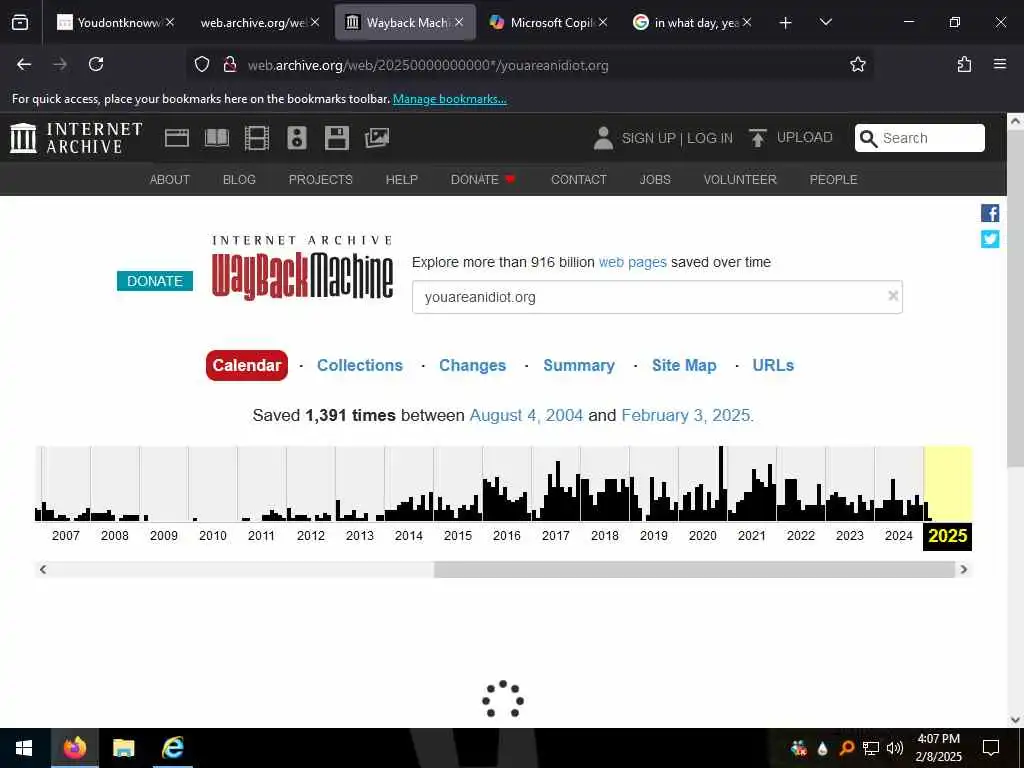Close the Microsoft Copilot tab
The image size is (1024, 768).
pyautogui.click(x=603, y=23)
